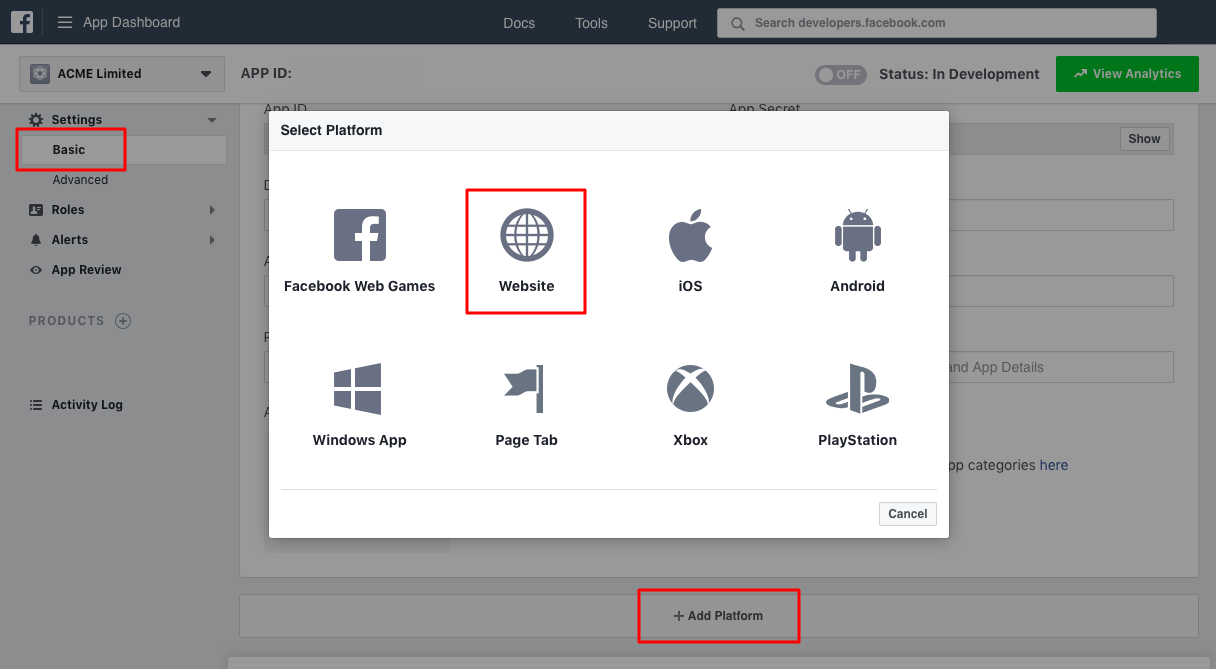Image resolution: width=1216 pixels, height=669 pixels.
Task: Click the View Analytics button
Action: point(1127,74)
